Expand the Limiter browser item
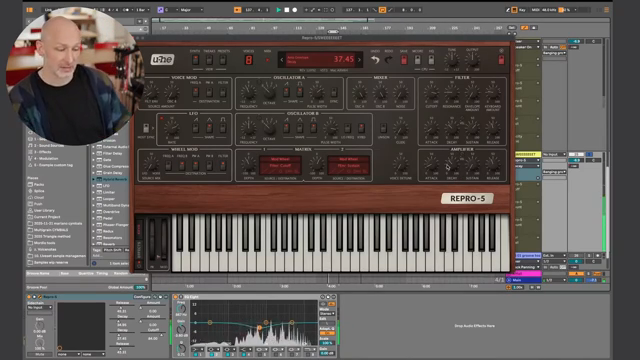The width and height of the screenshot is (640, 360). (93, 192)
